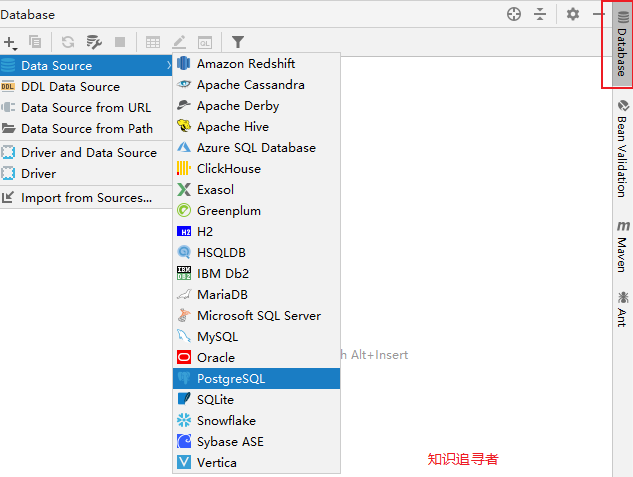Click the table editor grid icon
This screenshot has height=477, width=633.
click(x=153, y=42)
